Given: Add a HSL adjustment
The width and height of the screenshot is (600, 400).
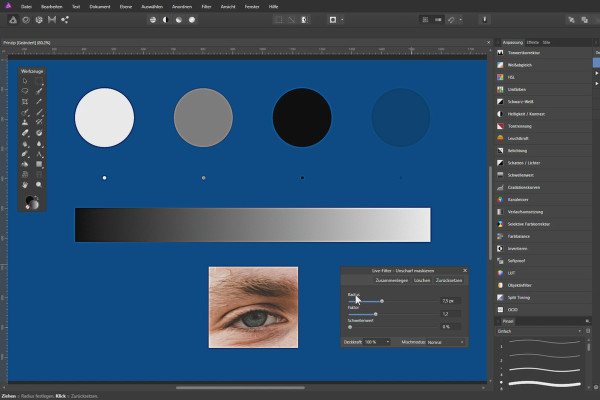Looking at the screenshot, I should point(544,77).
